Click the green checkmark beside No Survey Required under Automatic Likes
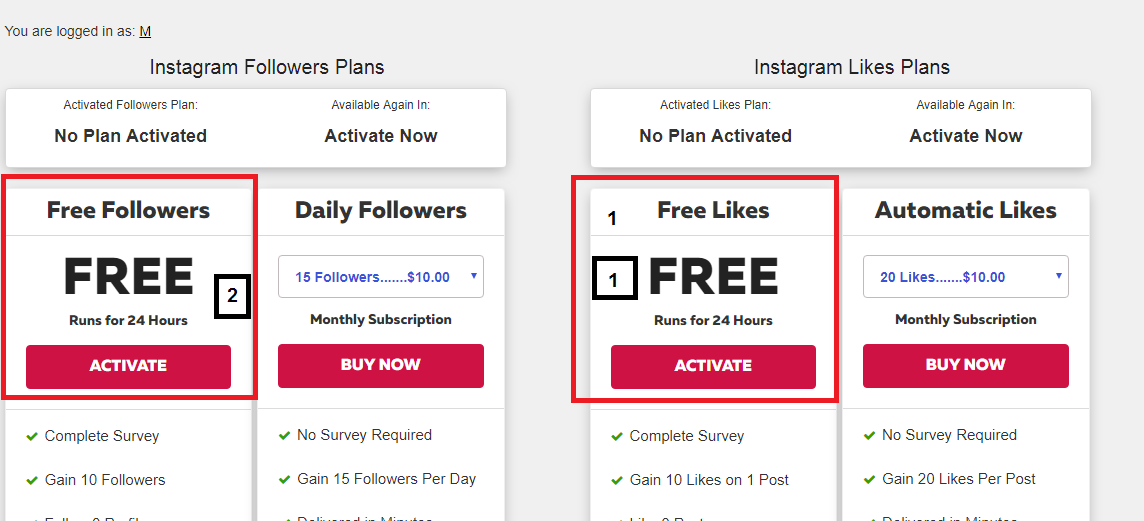 (x=869, y=436)
